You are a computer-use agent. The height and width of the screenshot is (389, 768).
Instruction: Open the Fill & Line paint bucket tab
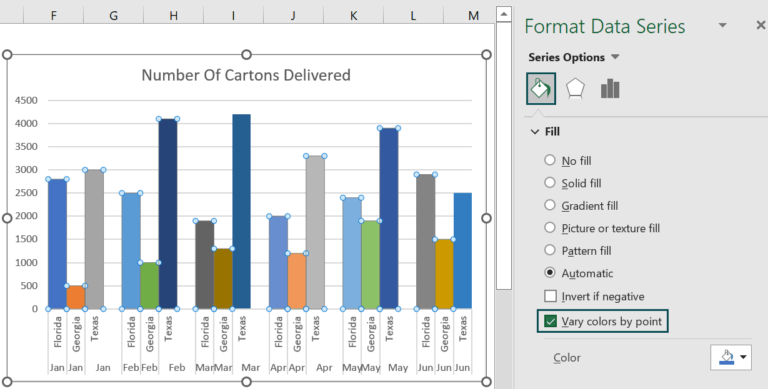click(x=541, y=89)
